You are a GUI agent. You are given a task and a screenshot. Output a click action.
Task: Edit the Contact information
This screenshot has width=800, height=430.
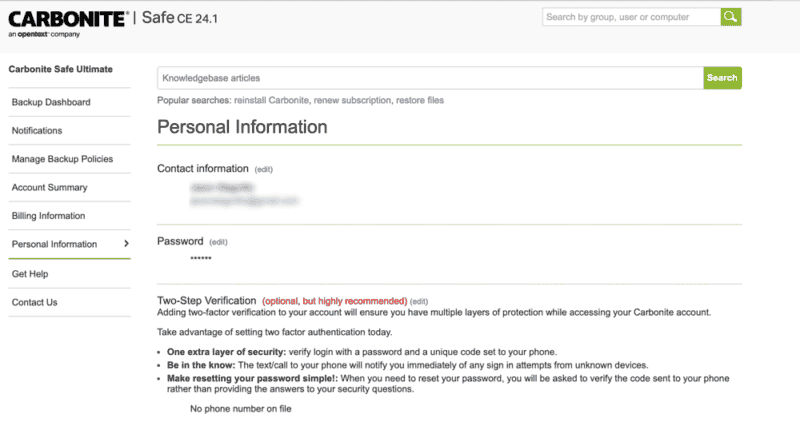(263, 169)
